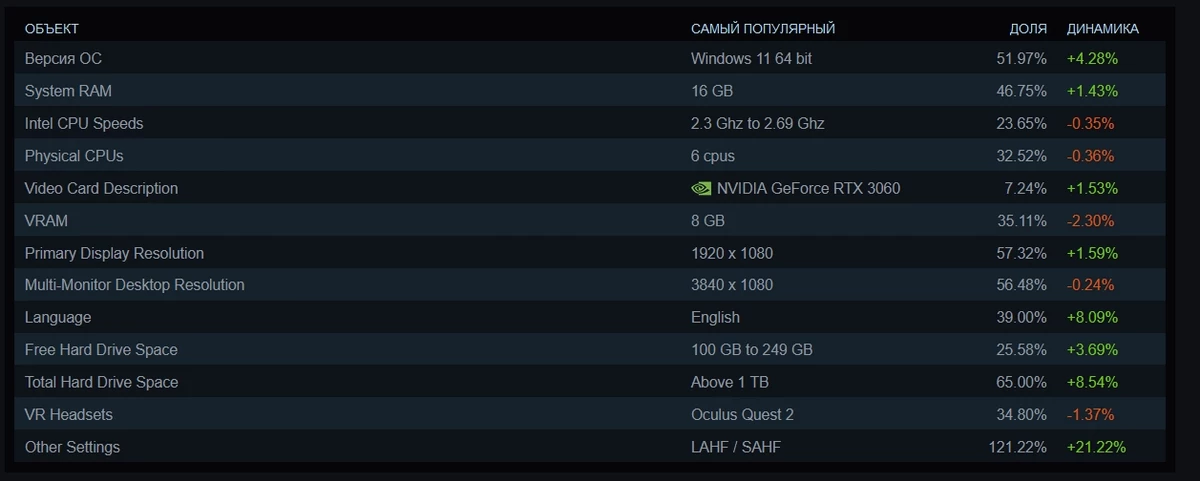Click the Windows 11 64 bit entry

pos(752,58)
